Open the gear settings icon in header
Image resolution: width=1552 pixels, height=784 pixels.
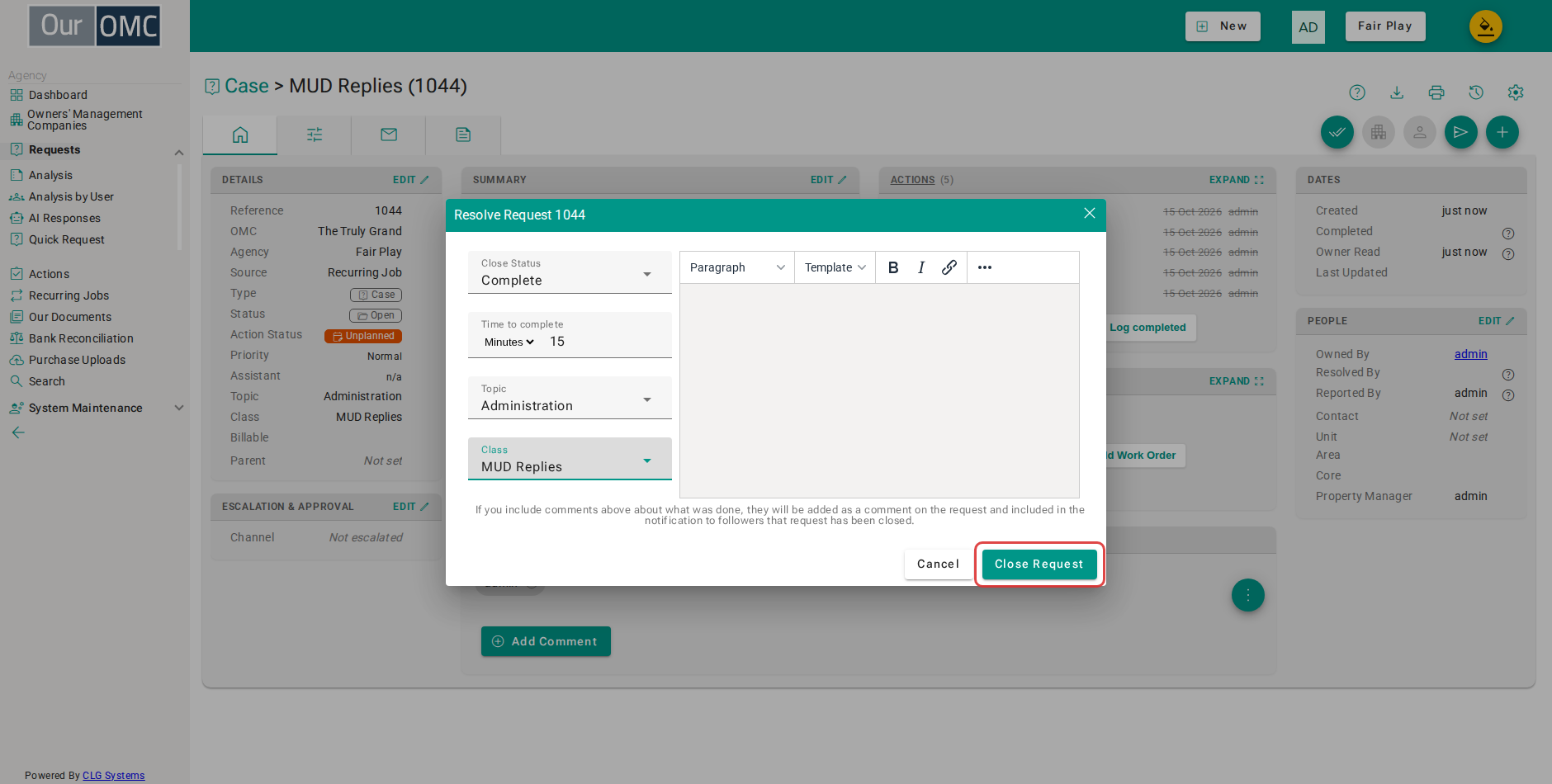1516,92
